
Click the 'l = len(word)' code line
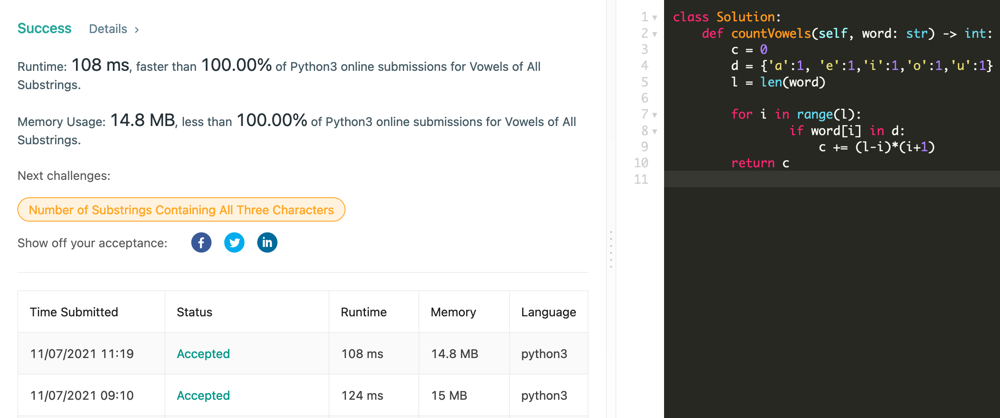click(x=778, y=82)
